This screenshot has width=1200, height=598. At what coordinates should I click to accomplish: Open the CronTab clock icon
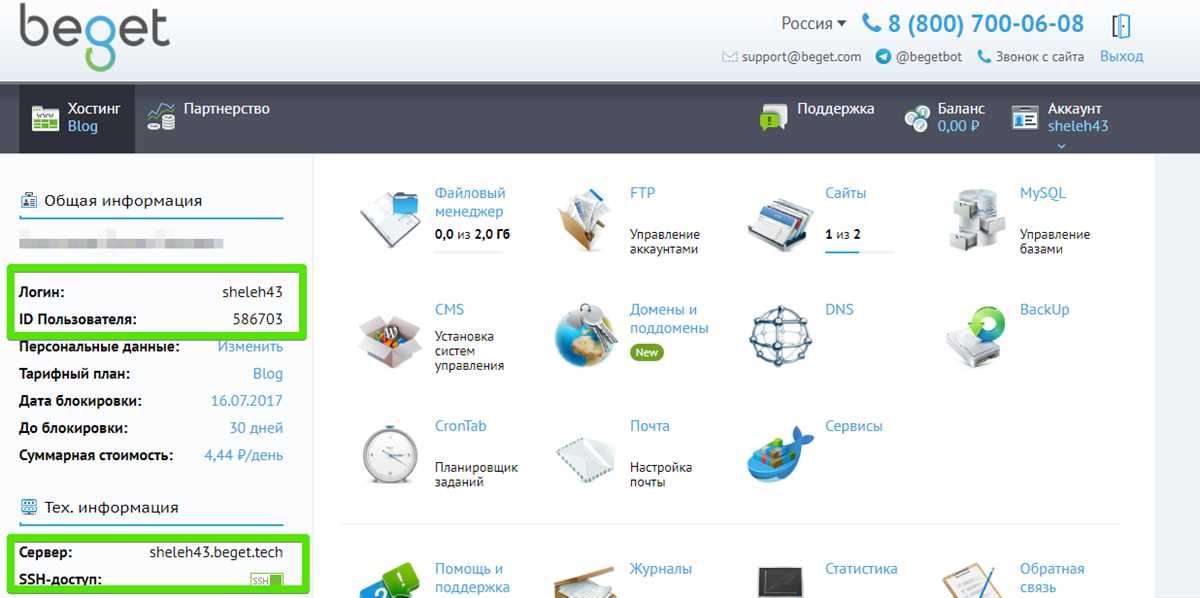tap(391, 455)
